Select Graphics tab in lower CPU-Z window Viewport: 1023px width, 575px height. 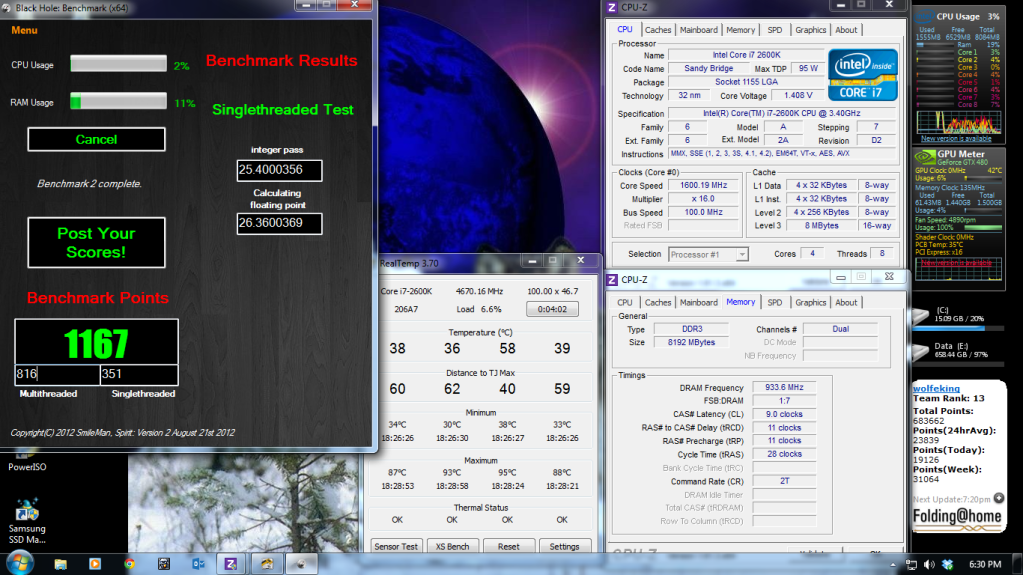(810, 303)
